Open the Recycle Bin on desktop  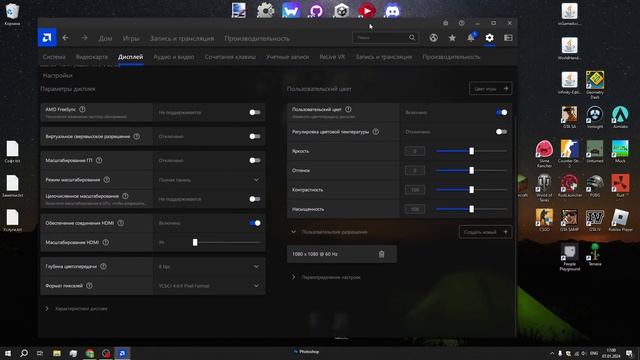tap(12, 14)
